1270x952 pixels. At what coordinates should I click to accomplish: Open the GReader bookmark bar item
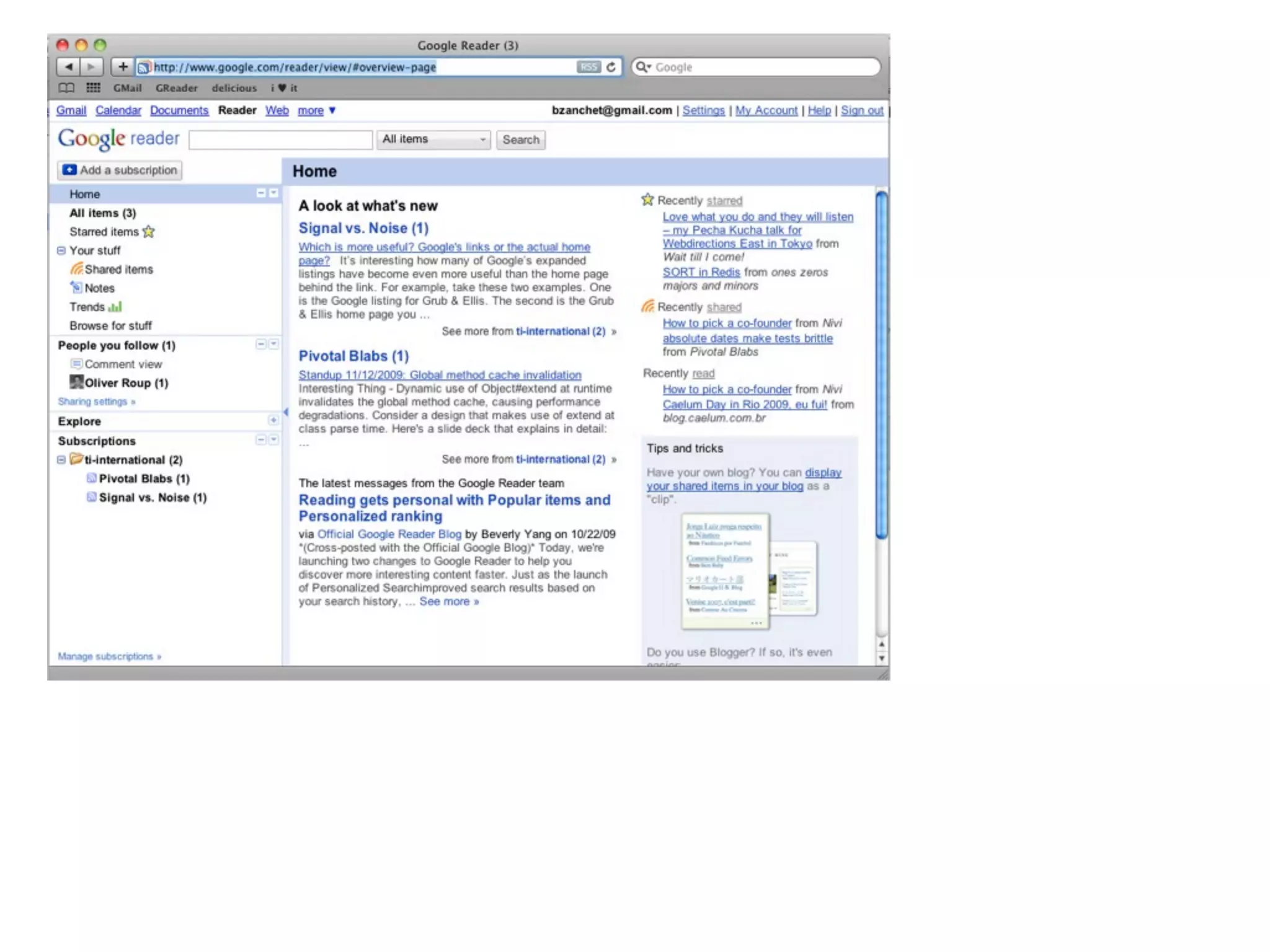coord(176,88)
